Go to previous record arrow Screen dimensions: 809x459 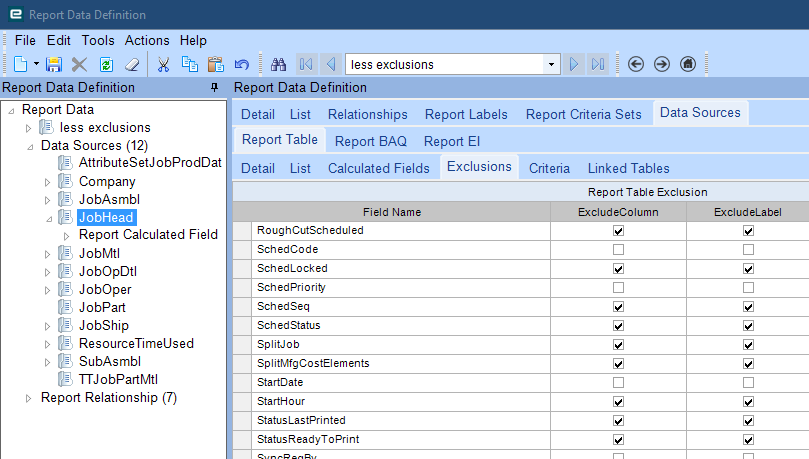point(331,64)
